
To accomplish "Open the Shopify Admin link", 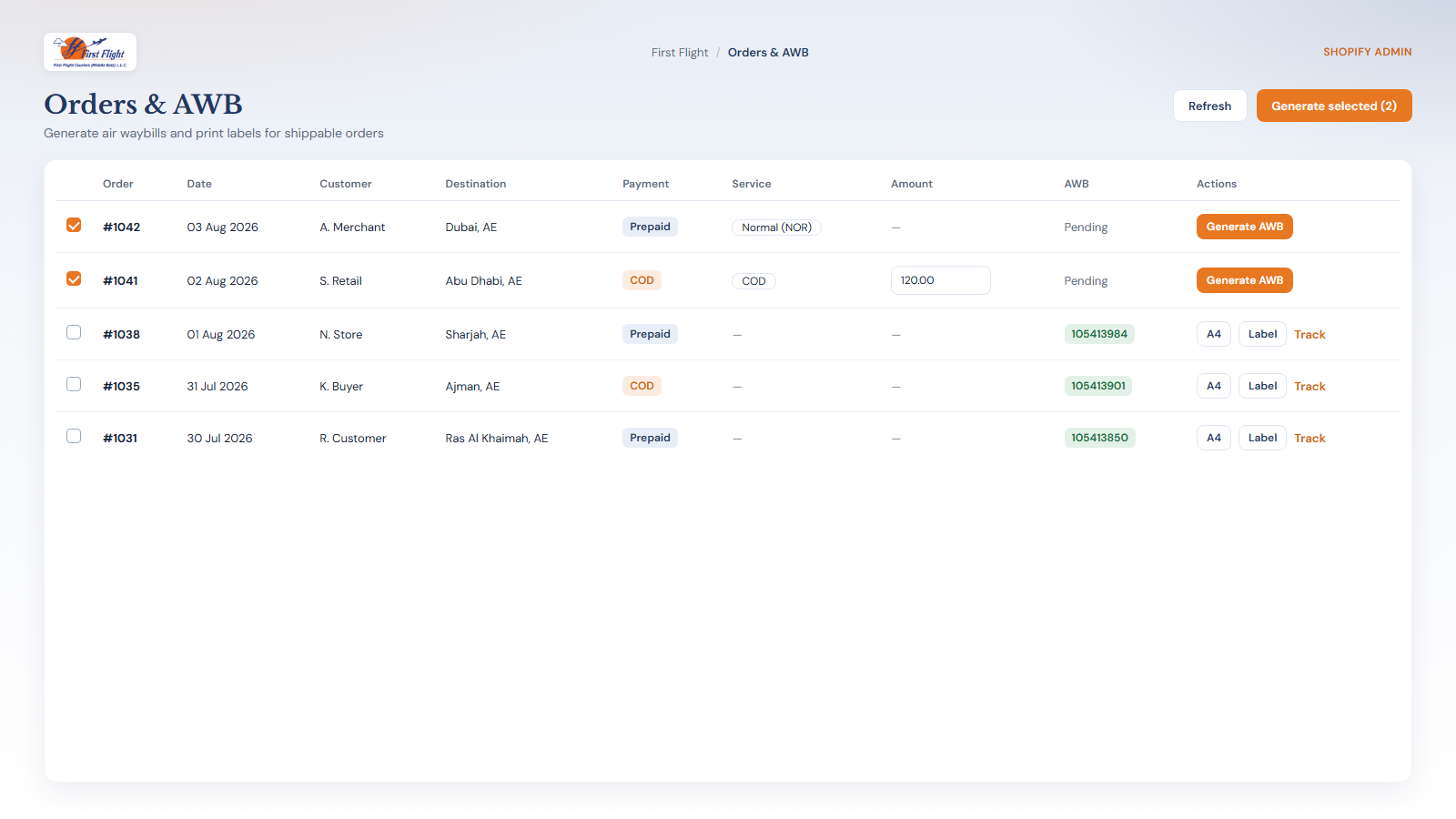I will click(1367, 52).
